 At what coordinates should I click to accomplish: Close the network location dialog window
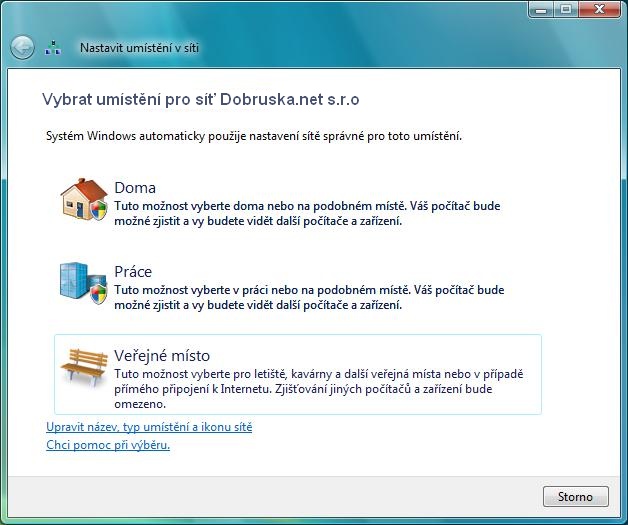[598, 9]
